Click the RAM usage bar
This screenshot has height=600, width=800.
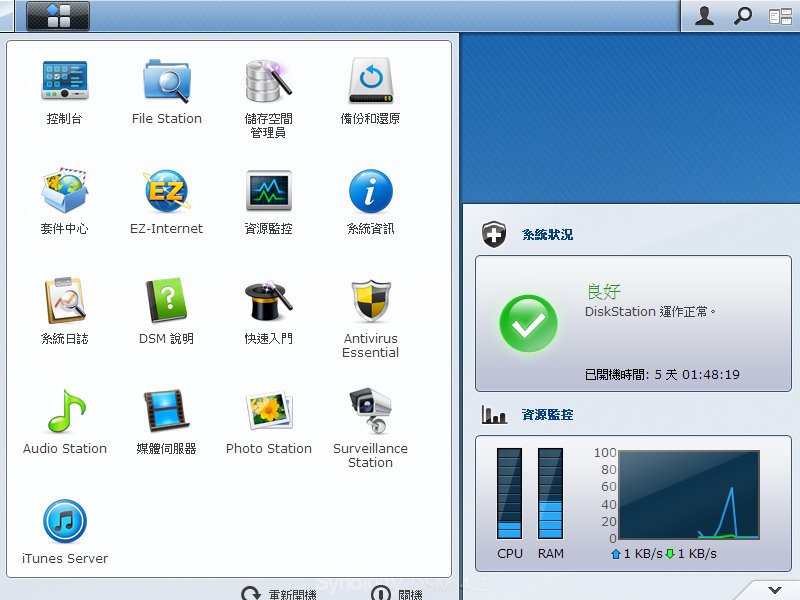point(551,493)
